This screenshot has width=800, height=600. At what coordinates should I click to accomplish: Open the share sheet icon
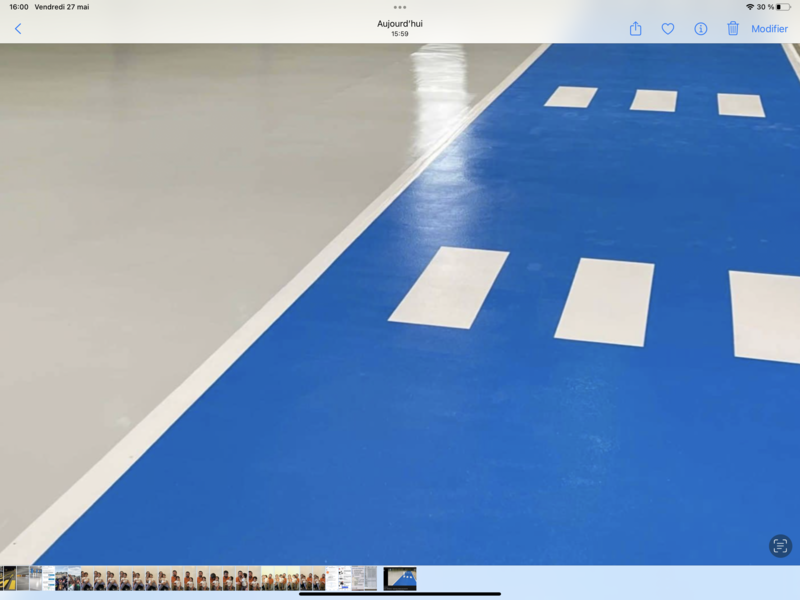click(x=635, y=29)
